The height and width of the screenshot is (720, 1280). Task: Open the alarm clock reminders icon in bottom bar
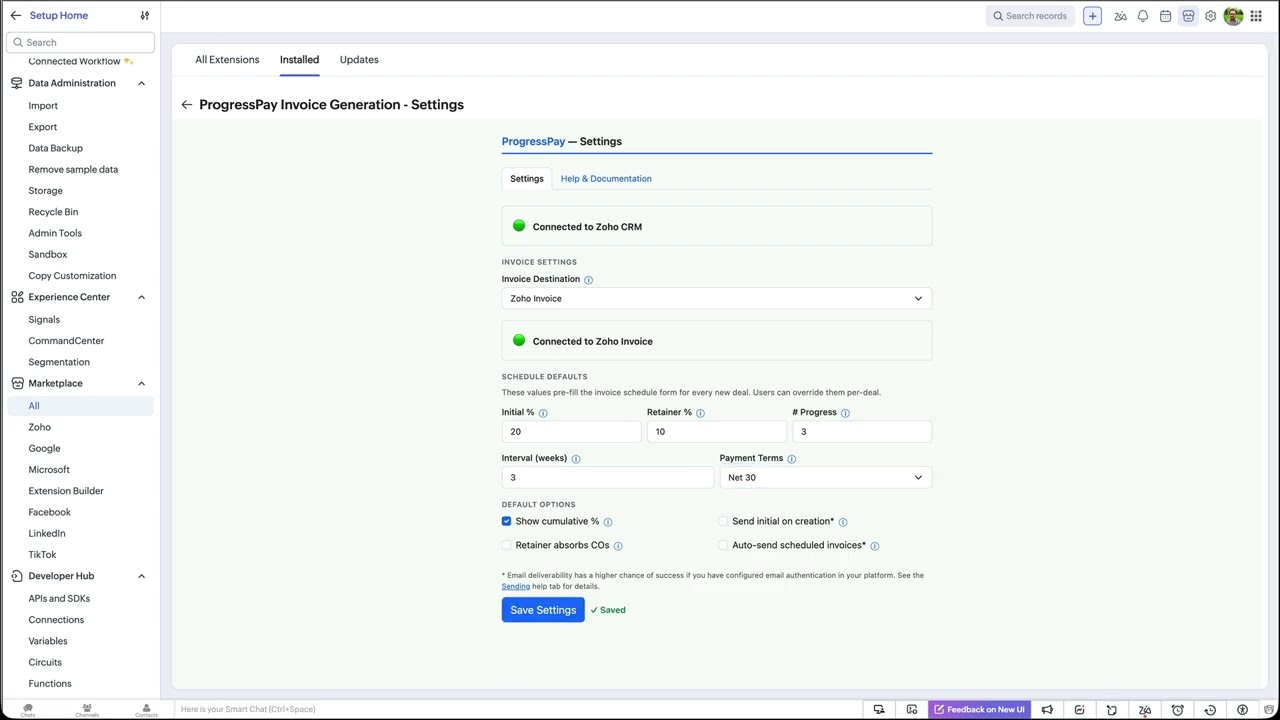1177,710
